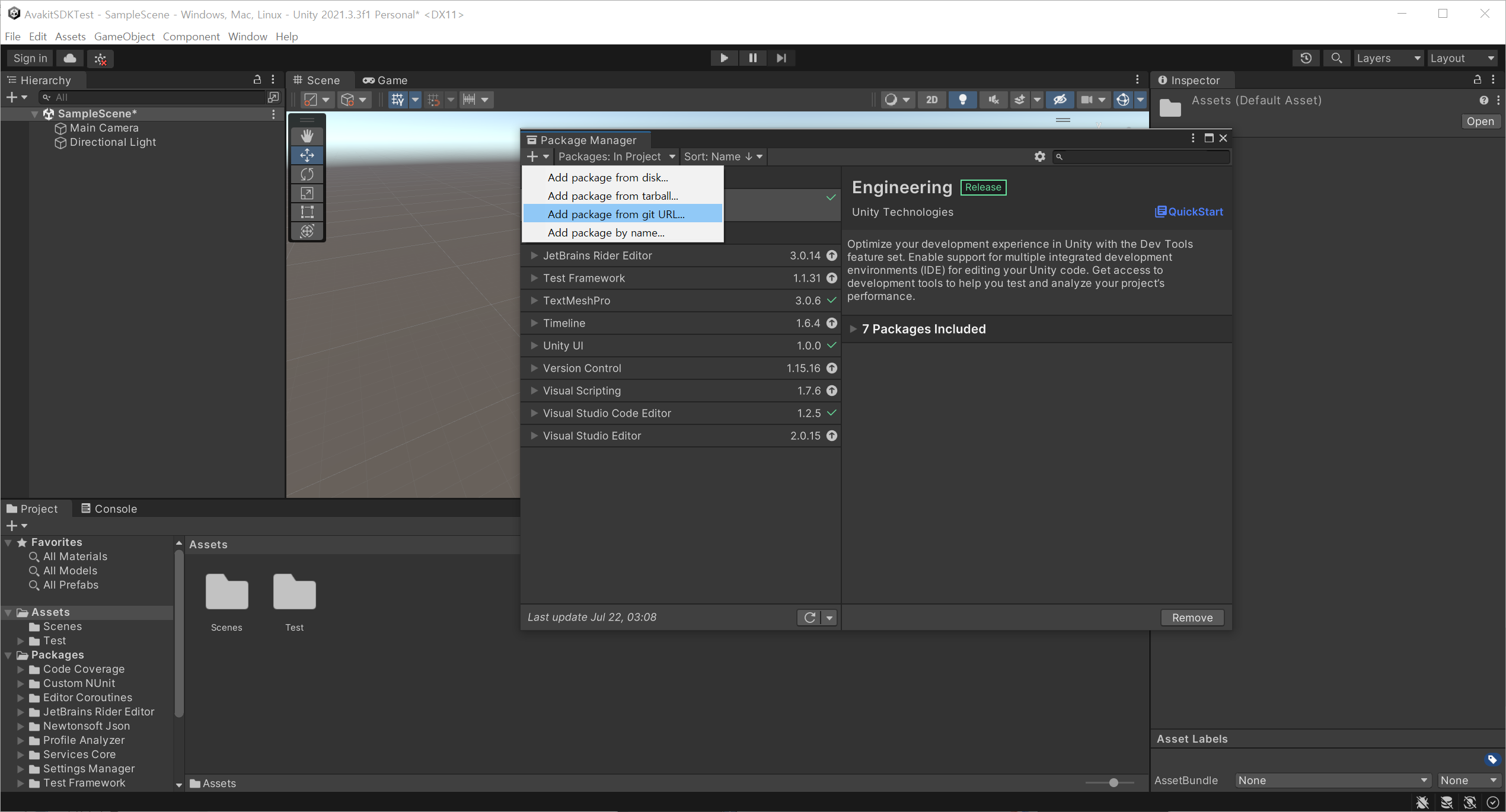Open Hierarchy panel kebab menu
Screen dimensions: 1506x812
click(x=273, y=79)
